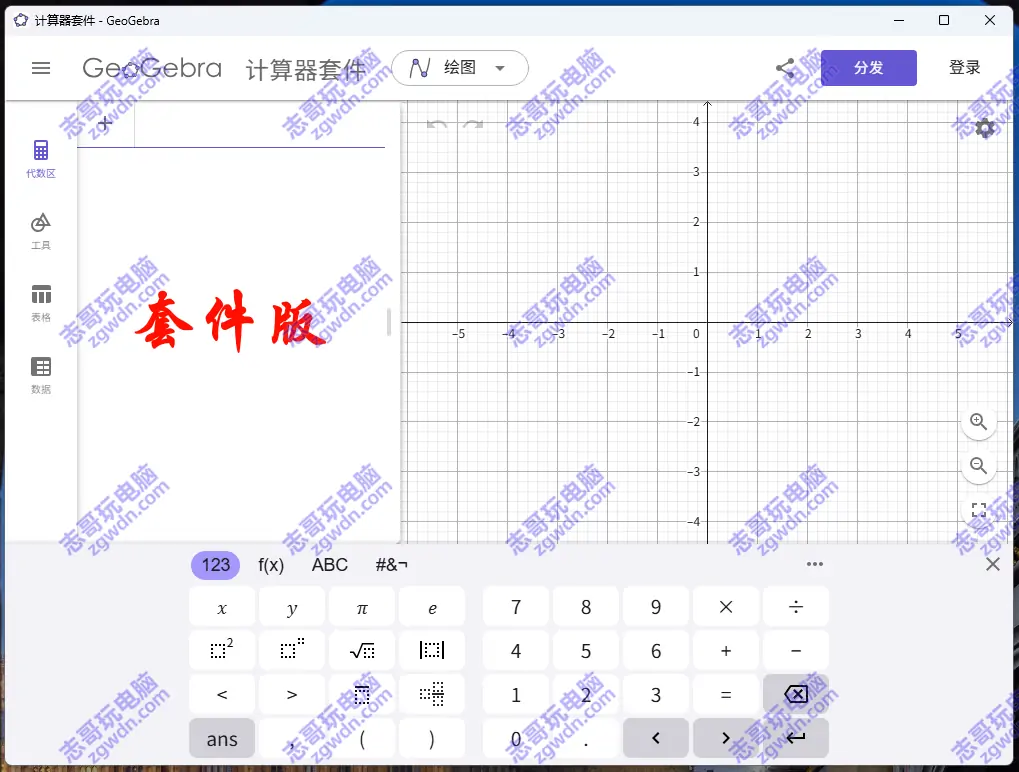Image resolution: width=1019 pixels, height=772 pixels.
Task: Click the redo arrow
Action: pyautogui.click(x=472, y=124)
